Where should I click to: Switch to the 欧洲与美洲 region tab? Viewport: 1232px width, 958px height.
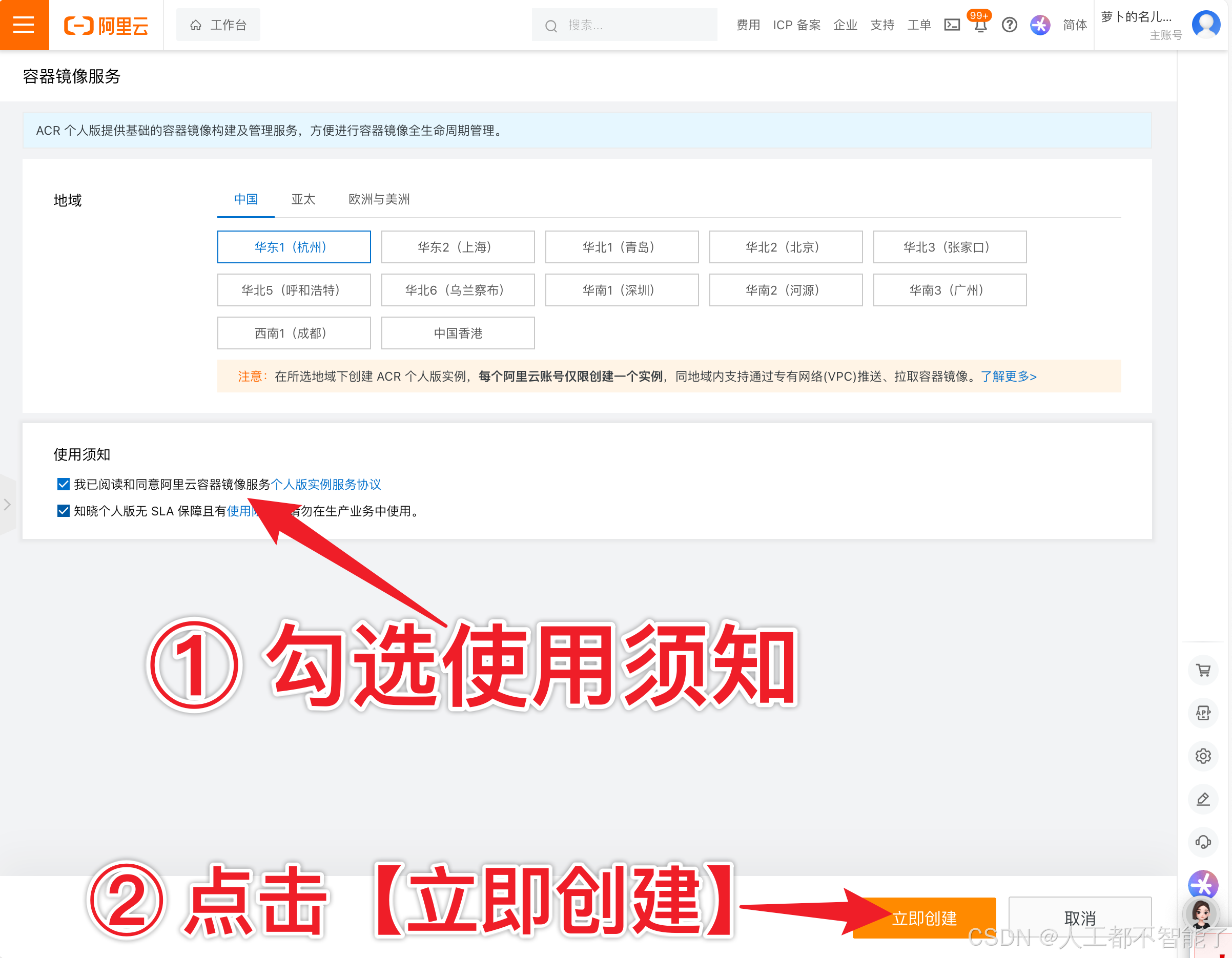(378, 199)
